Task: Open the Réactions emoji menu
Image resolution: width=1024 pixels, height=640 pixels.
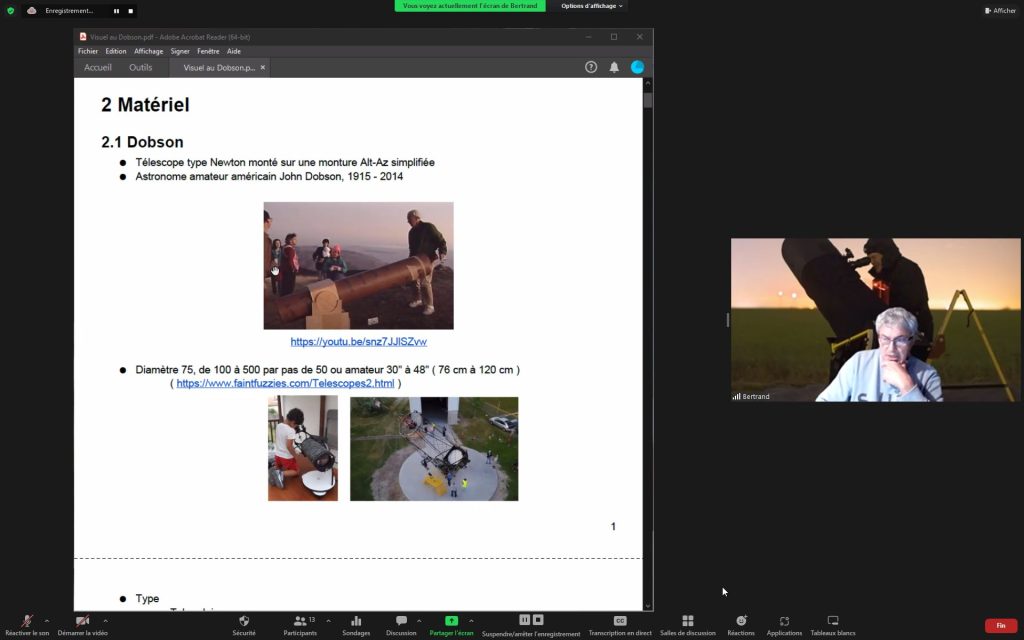Action: tap(741, 625)
